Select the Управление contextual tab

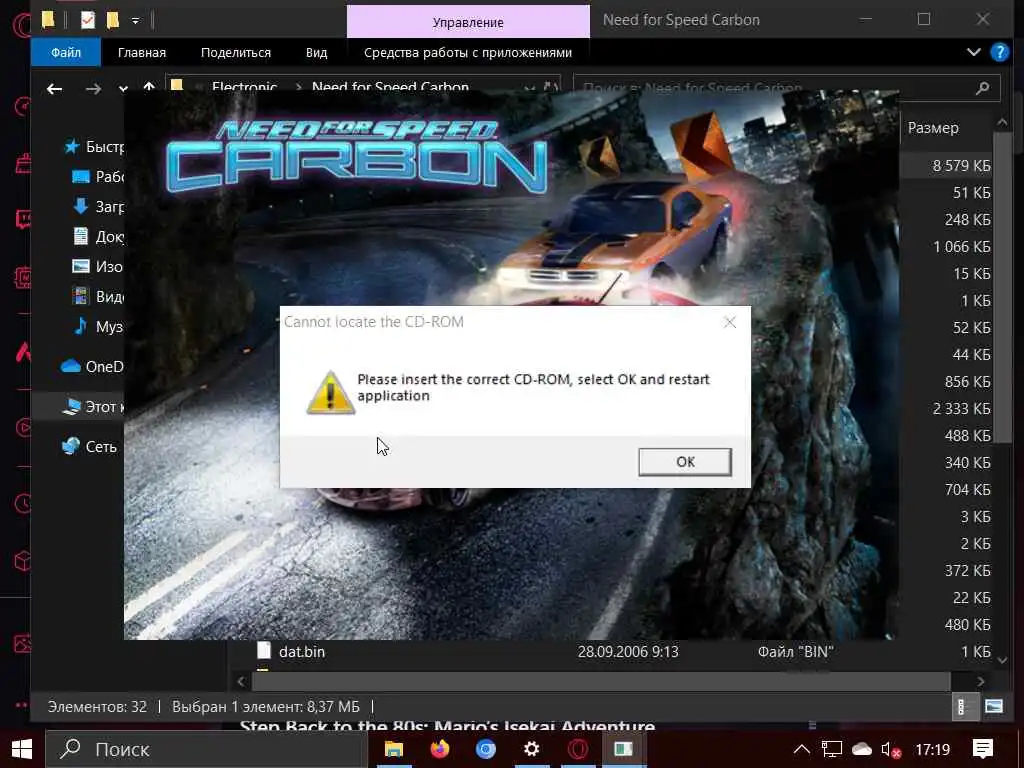pyautogui.click(x=468, y=22)
